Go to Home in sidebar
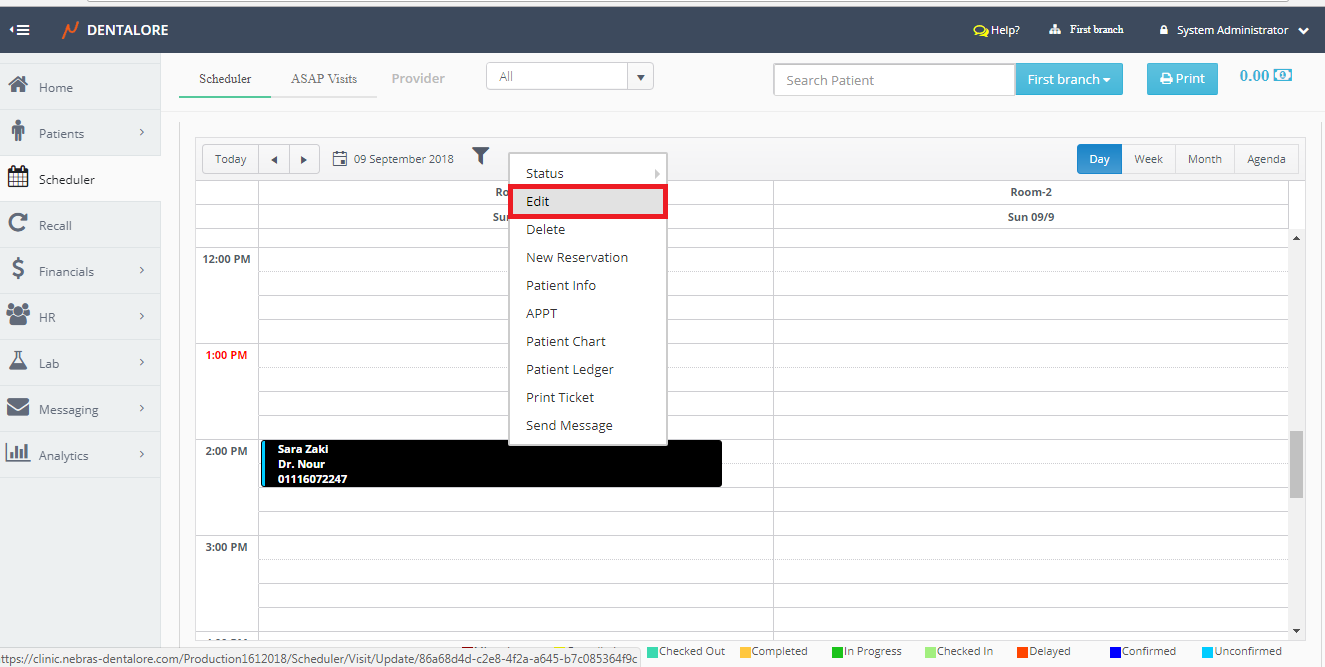Viewport: 1325px width, 667px height. [55, 87]
